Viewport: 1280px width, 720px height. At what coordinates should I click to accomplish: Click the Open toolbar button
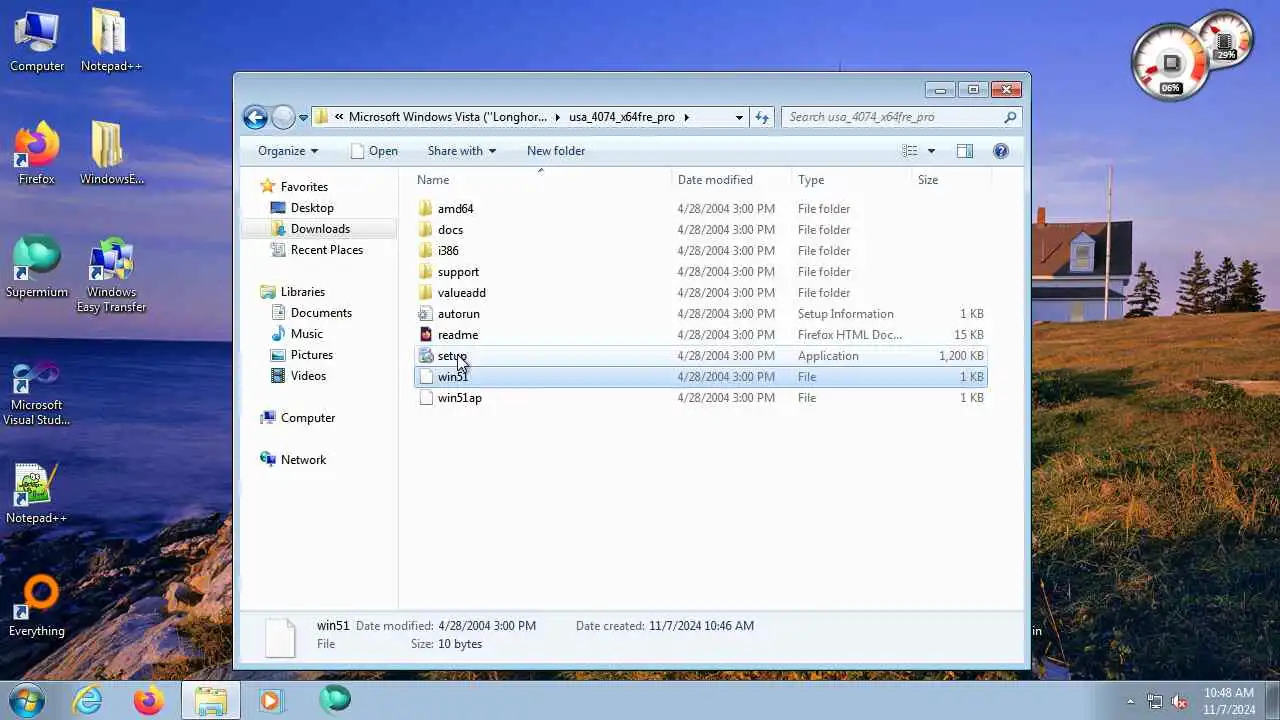(374, 151)
